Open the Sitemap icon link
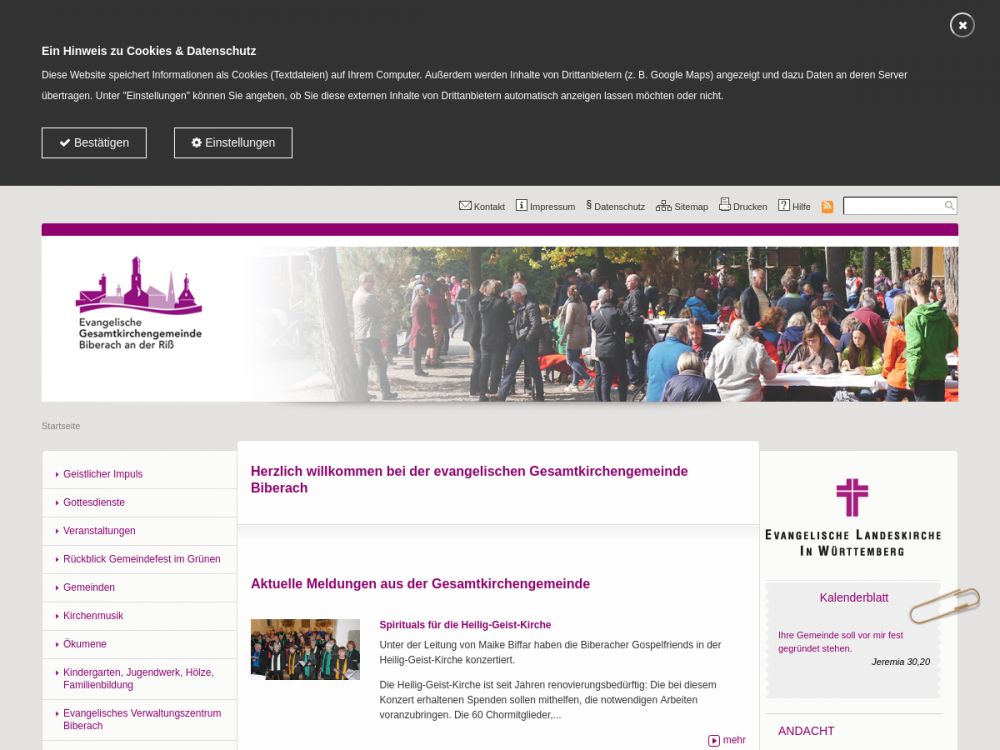This screenshot has width=1000, height=750. click(663, 206)
